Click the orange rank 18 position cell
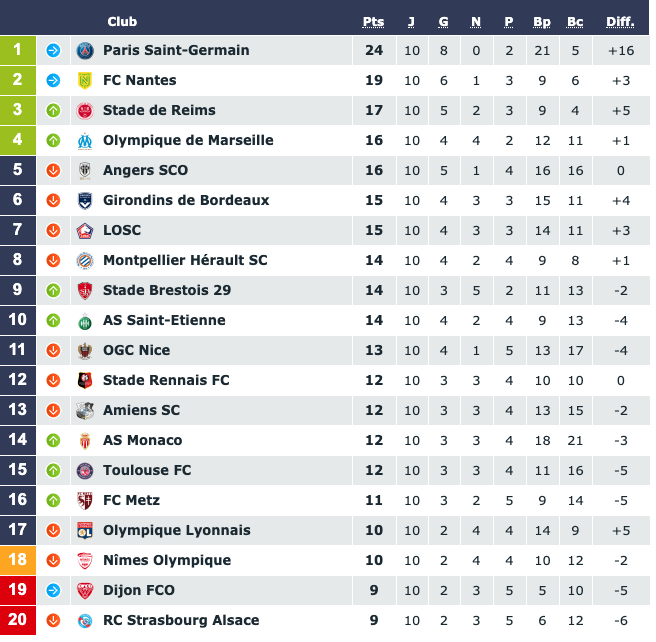Screen dimensions: 656x642 18,560
